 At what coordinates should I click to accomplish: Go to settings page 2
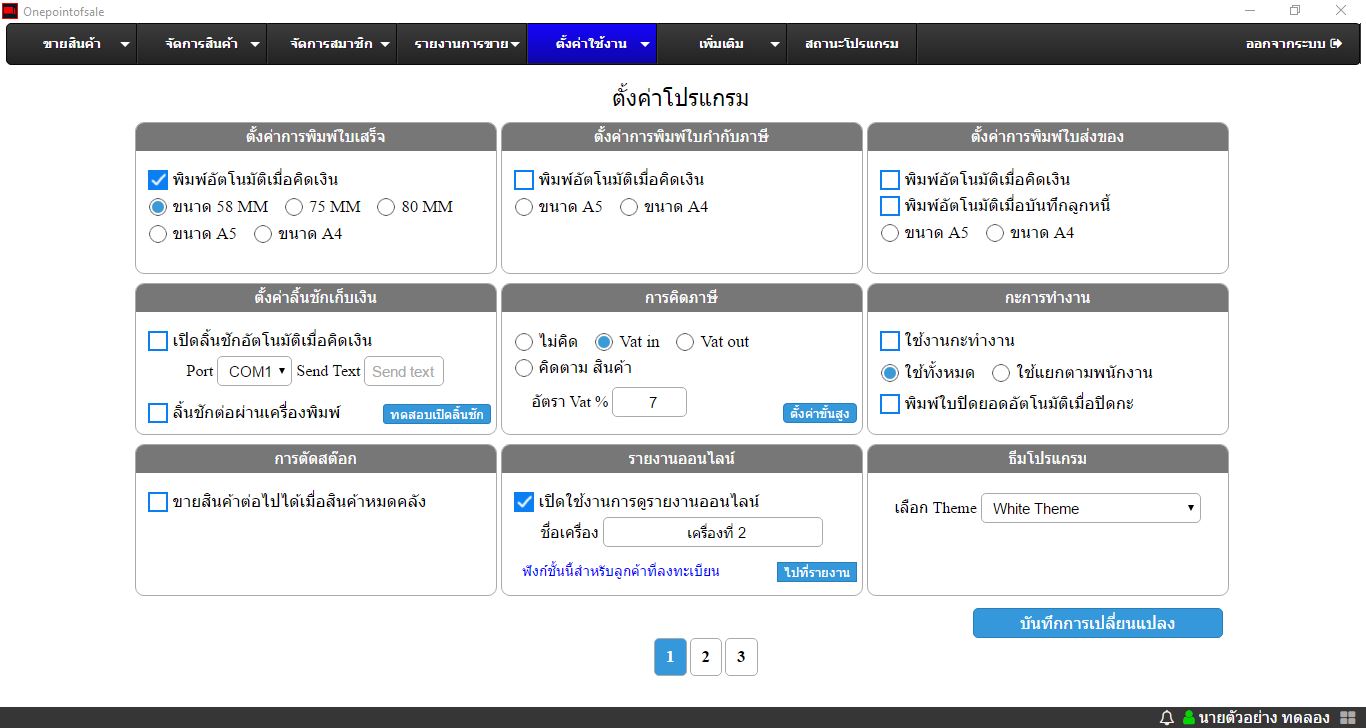tap(706, 657)
